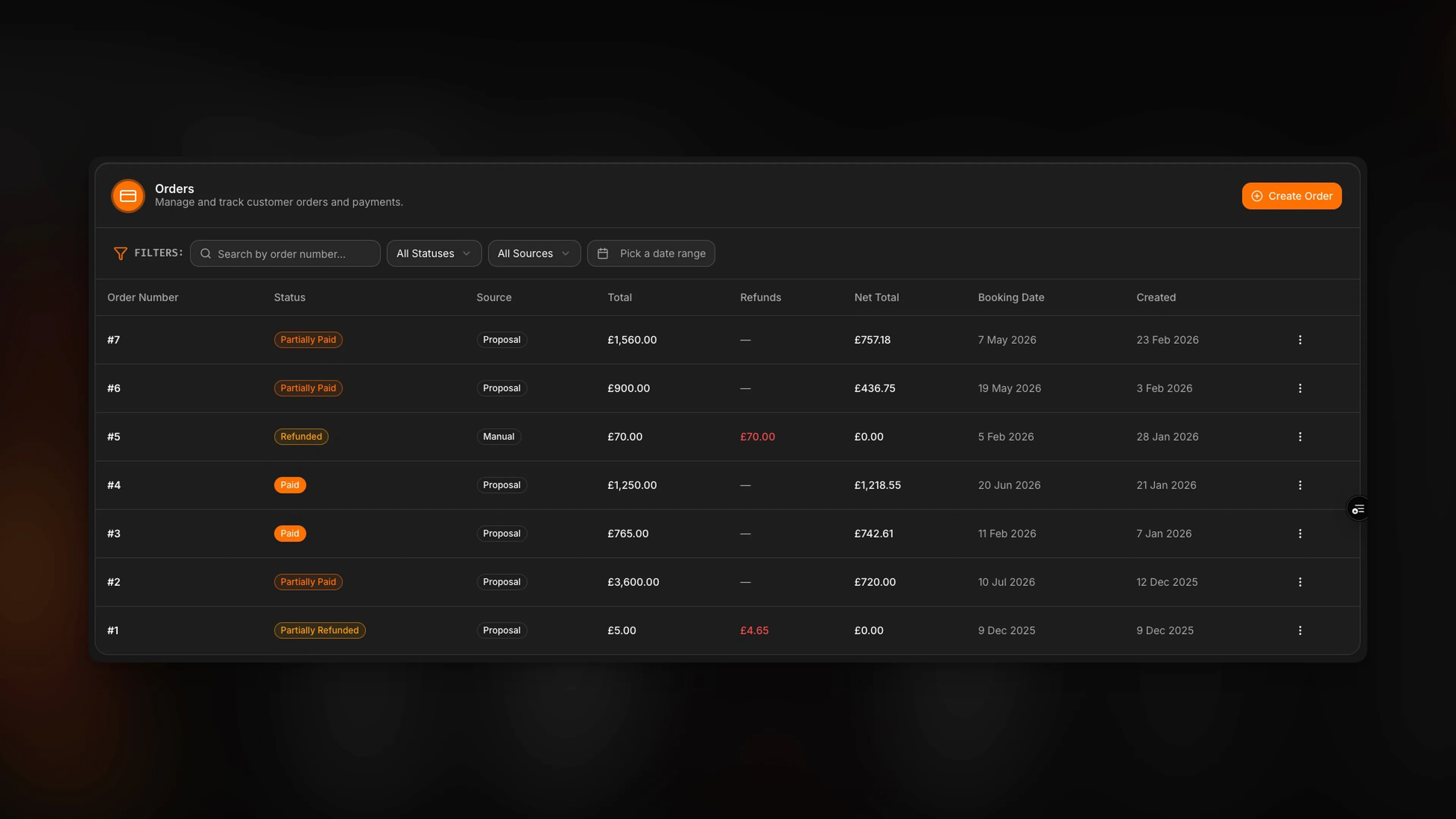Viewport: 1456px width, 819px height.
Task: Click the £3,600.00 total amount
Action: (x=633, y=582)
